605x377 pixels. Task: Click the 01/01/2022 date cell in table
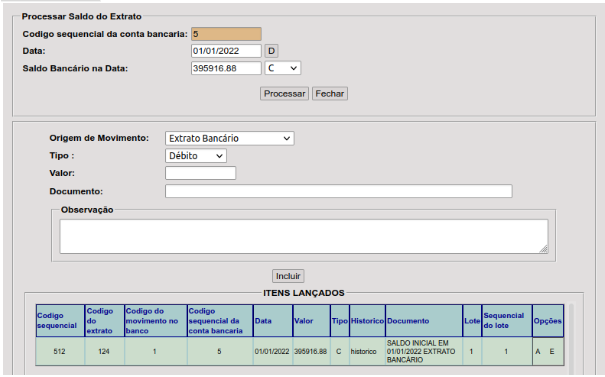[273, 352]
